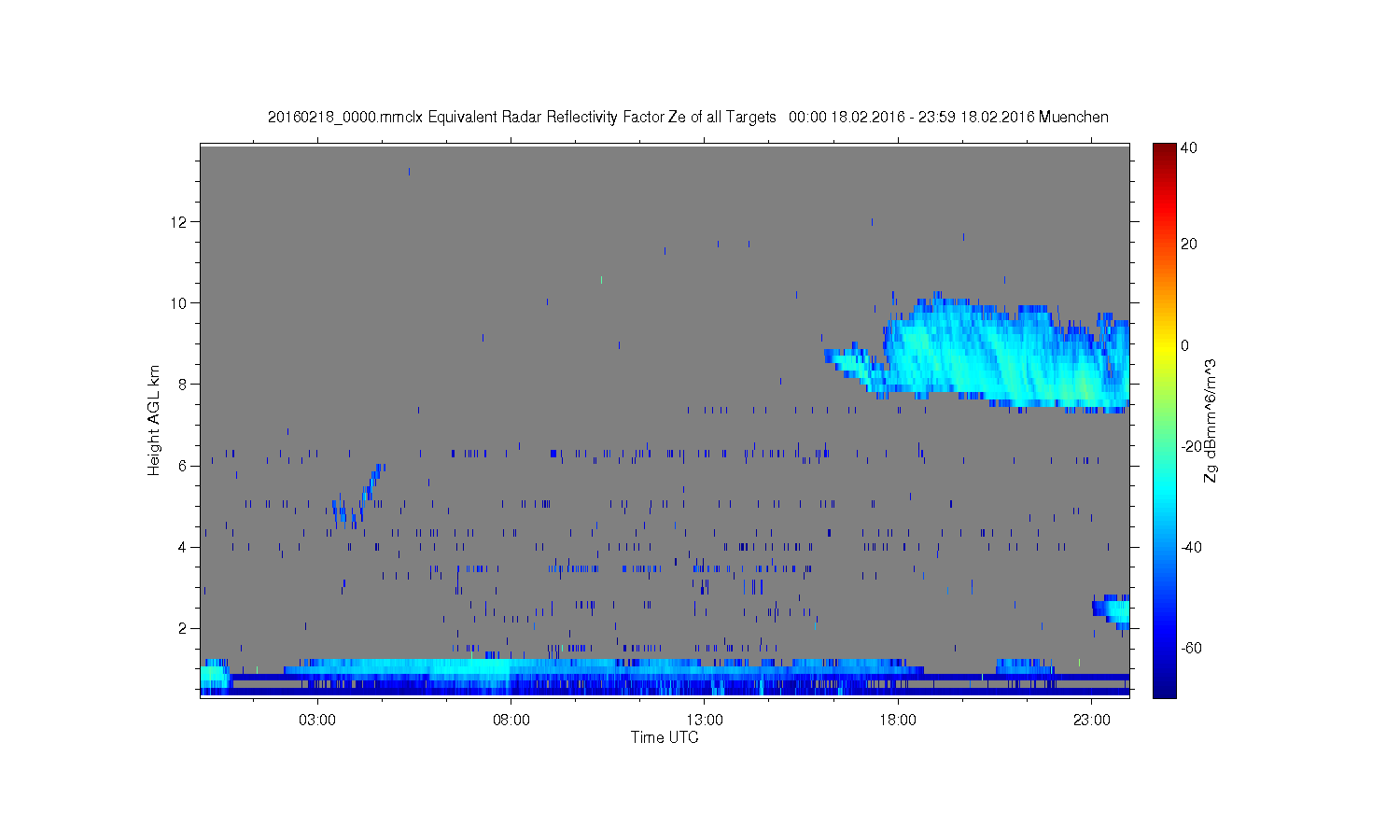Image resolution: width=1400 pixels, height=840 pixels.
Task: Click the '08:00' time tick label
Action: pyautogui.click(x=511, y=721)
